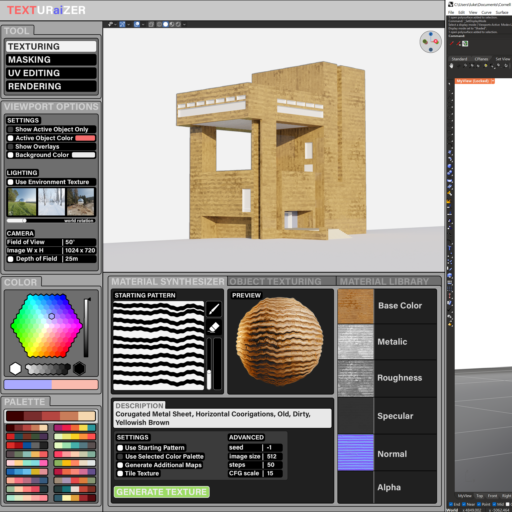Click the Active Object Color red swatch
This screenshot has width=512, height=512.
85,138
